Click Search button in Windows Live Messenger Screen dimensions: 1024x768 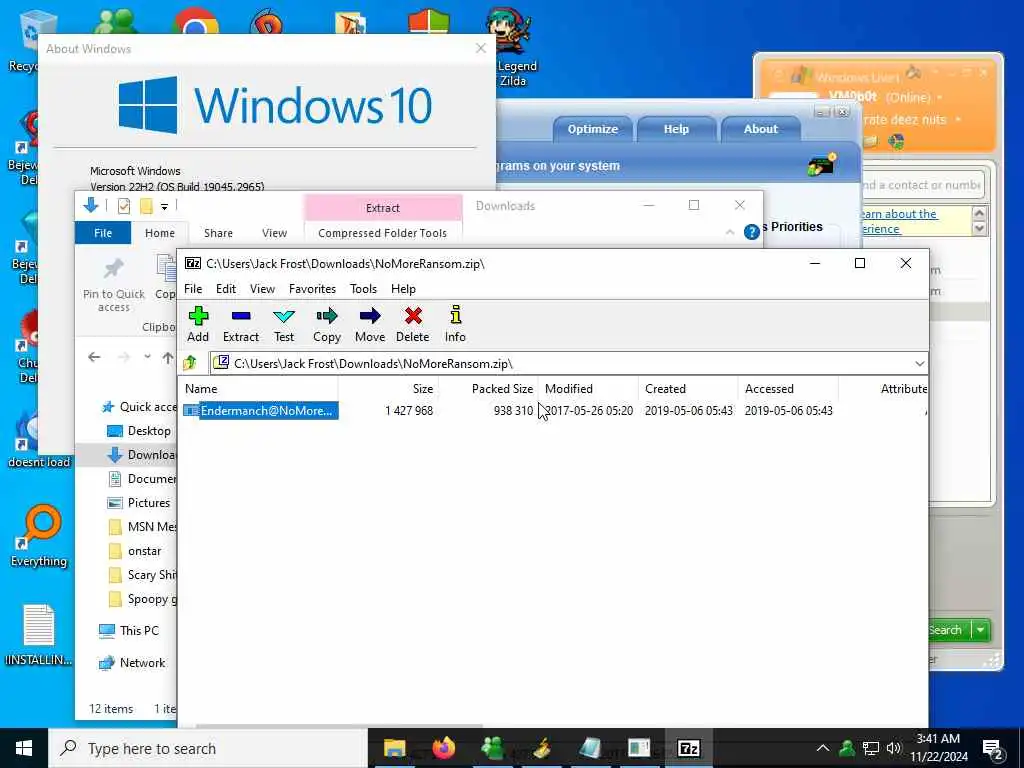949,630
